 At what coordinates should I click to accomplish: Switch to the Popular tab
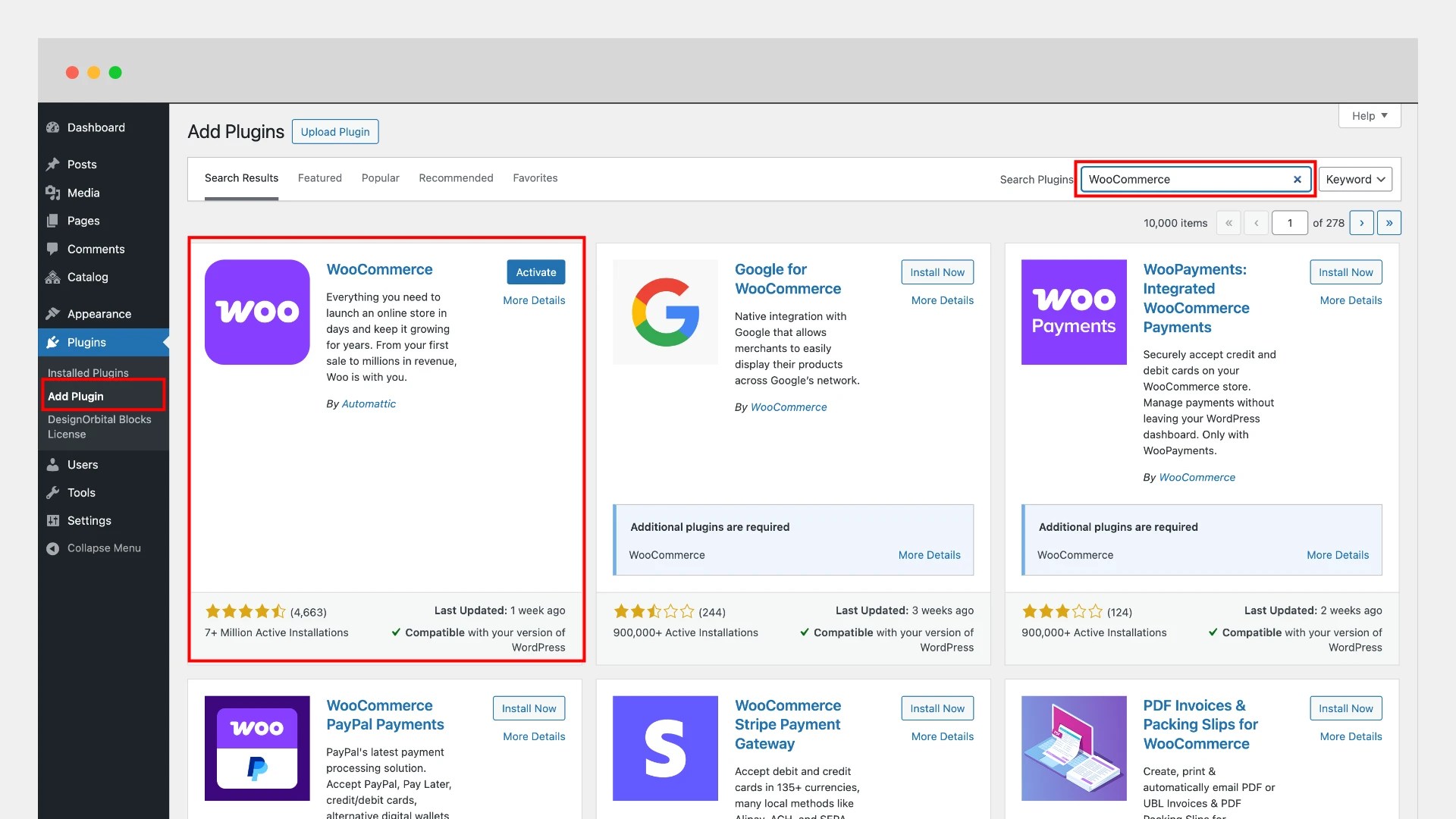point(381,178)
